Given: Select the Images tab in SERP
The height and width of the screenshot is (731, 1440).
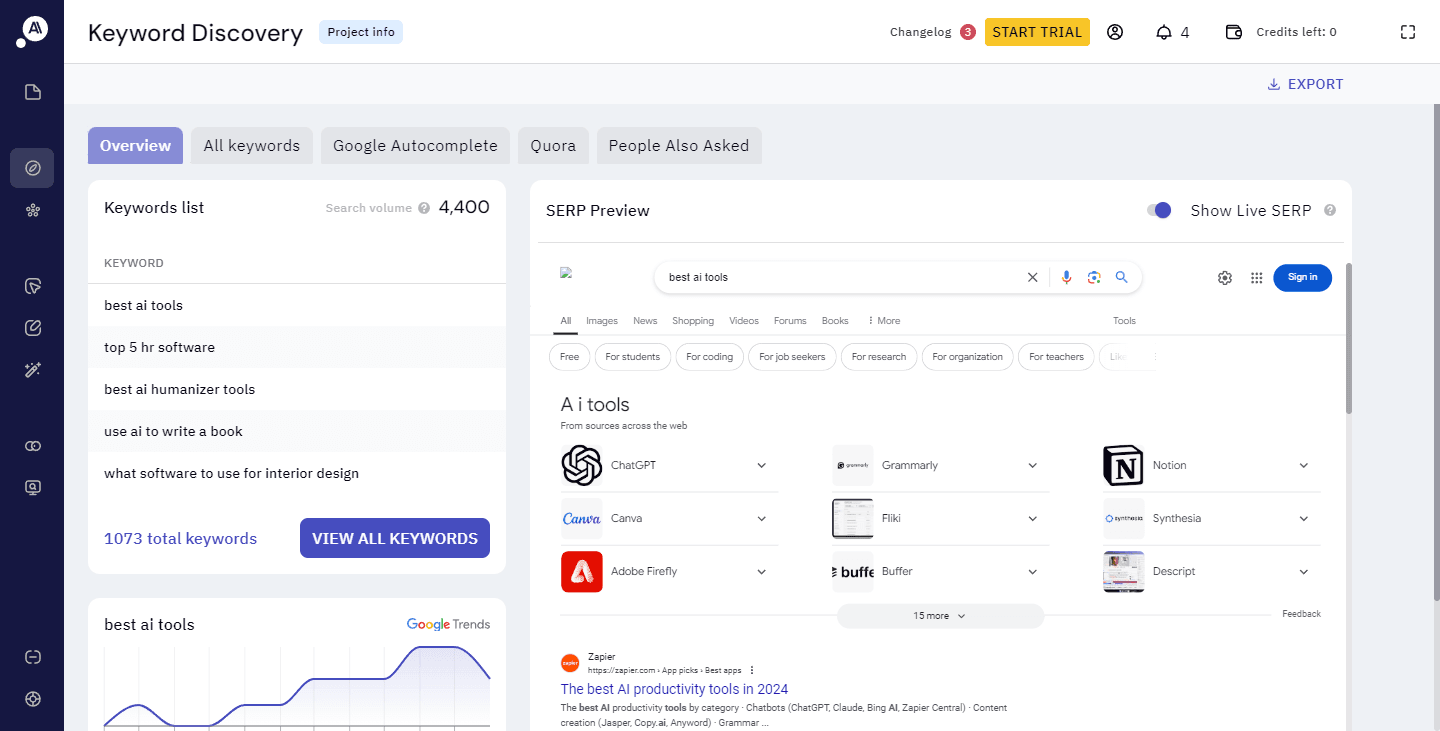Looking at the screenshot, I should pos(602,321).
